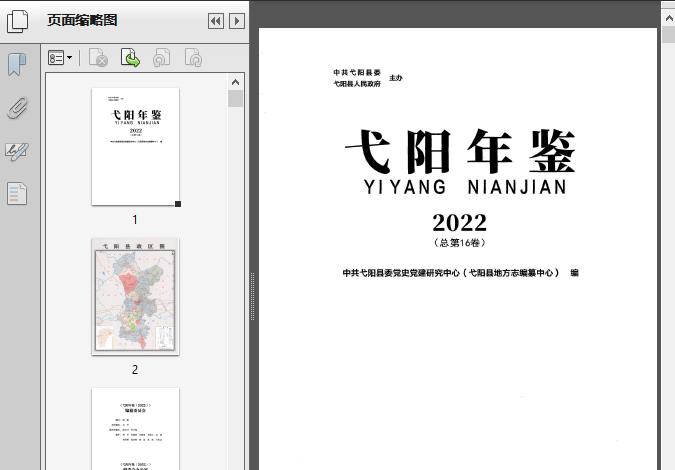Open the document content panel icon
This screenshot has height=470, width=675.
[x=17, y=193]
